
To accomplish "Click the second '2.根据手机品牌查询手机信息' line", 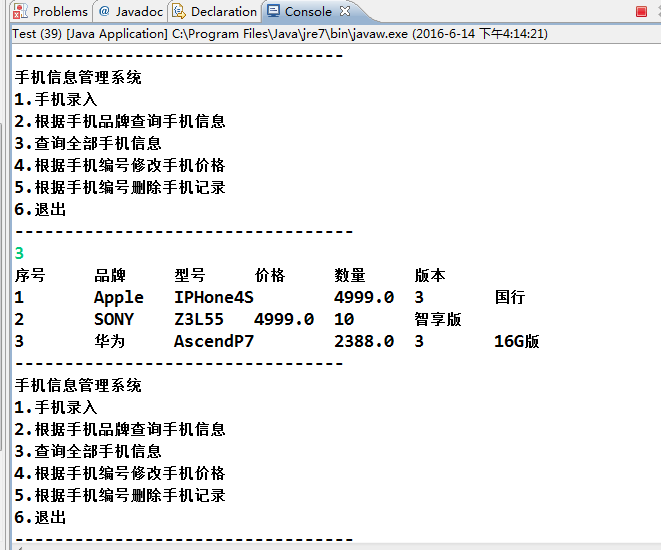I will [x=120, y=429].
